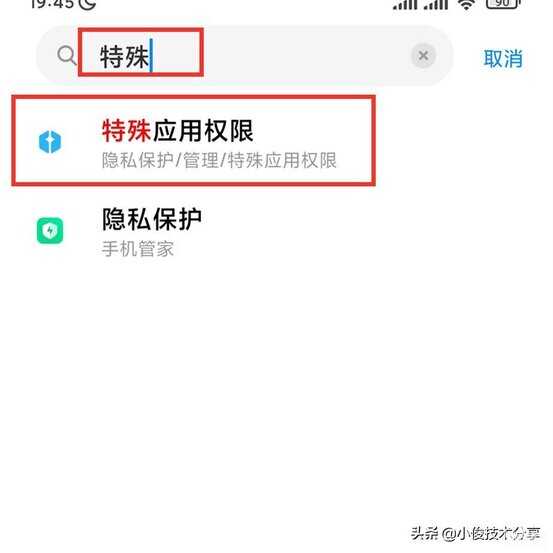Tap the 19:45 clock in status bar
The height and width of the screenshot is (553, 553).
coord(52,4)
